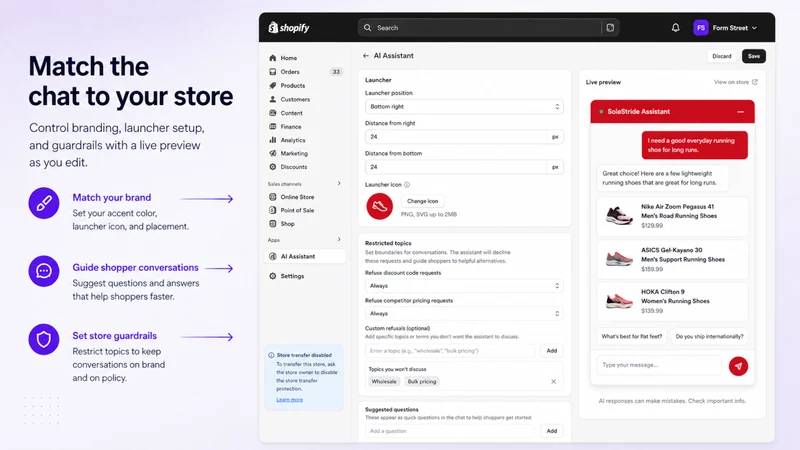Open the Launcher position dropdown
This screenshot has width=800, height=450.
tap(464, 107)
